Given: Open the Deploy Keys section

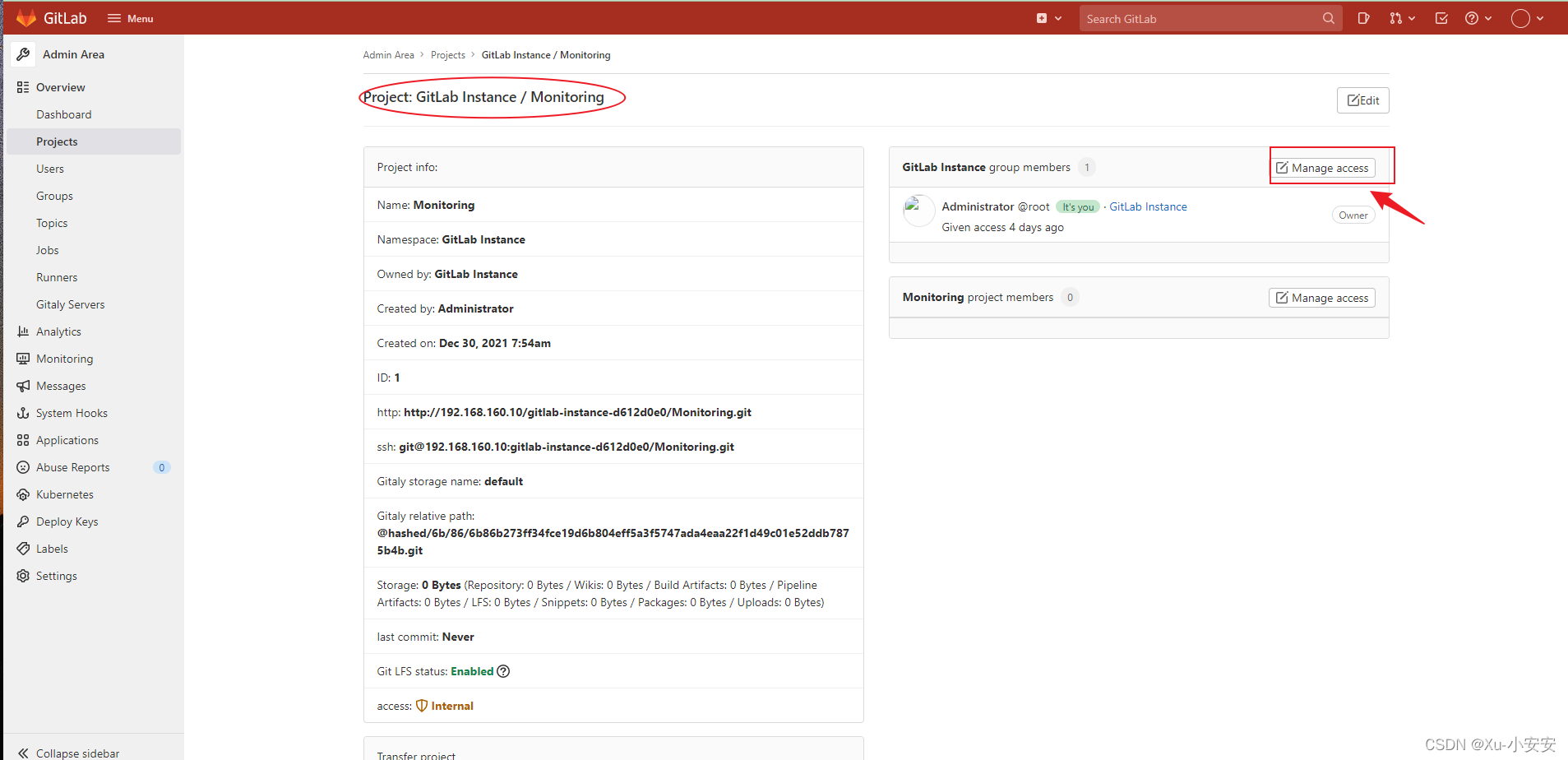Looking at the screenshot, I should [67, 521].
